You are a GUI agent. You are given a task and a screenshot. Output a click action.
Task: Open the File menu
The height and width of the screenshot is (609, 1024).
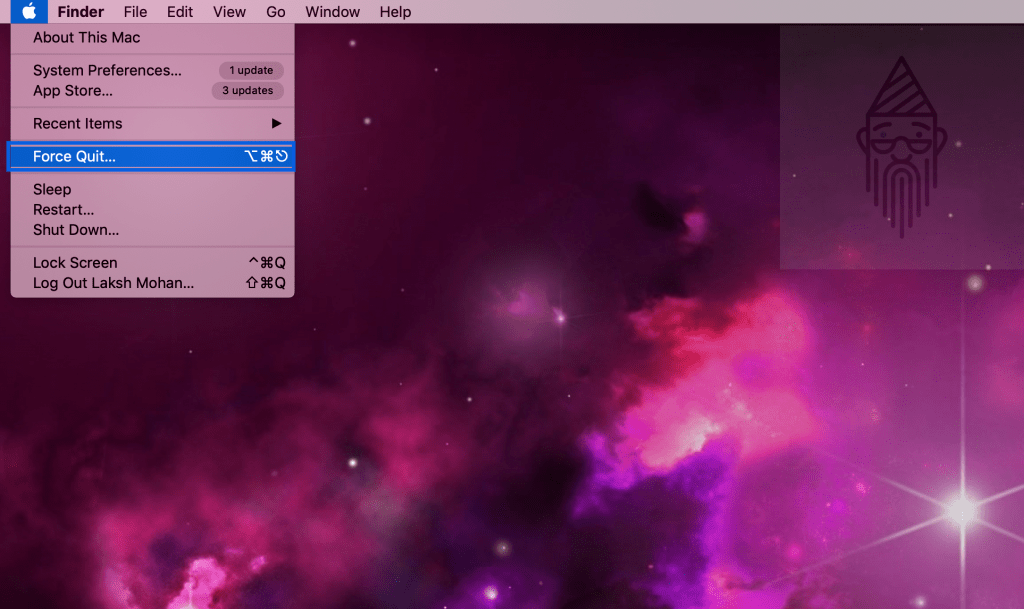click(135, 12)
